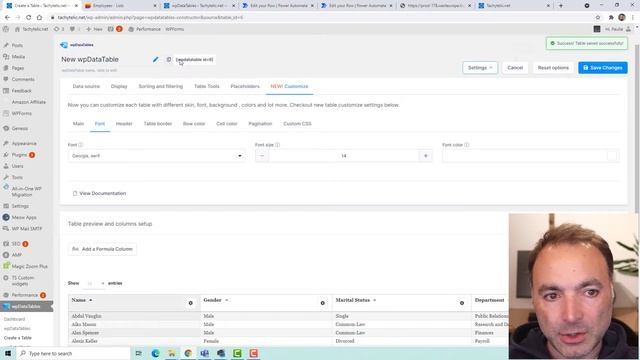Increase font size with plus button
Image resolution: width=640 pixels, height=360 pixels.
[425, 156]
